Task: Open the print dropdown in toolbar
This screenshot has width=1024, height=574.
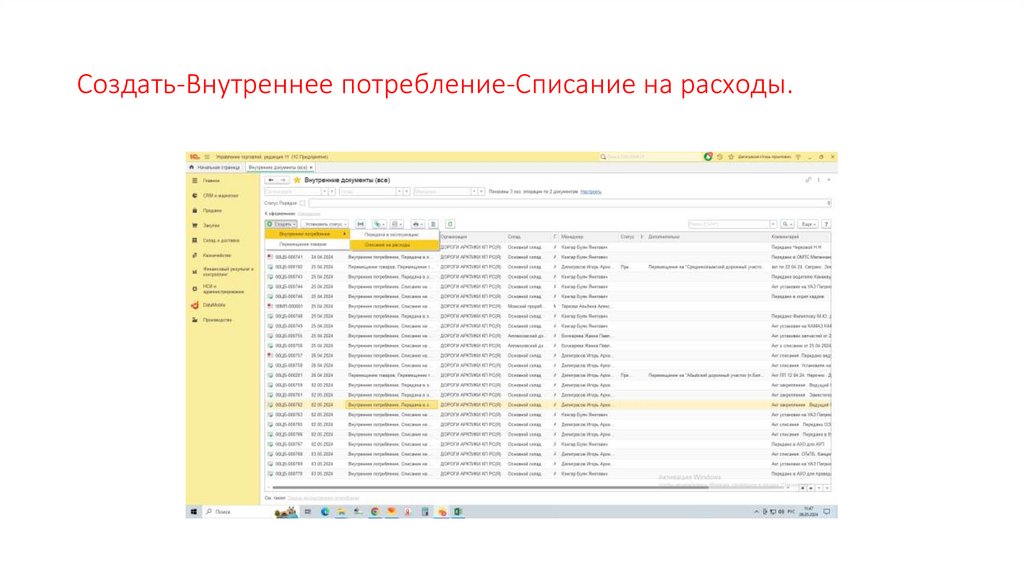Action: (x=417, y=224)
